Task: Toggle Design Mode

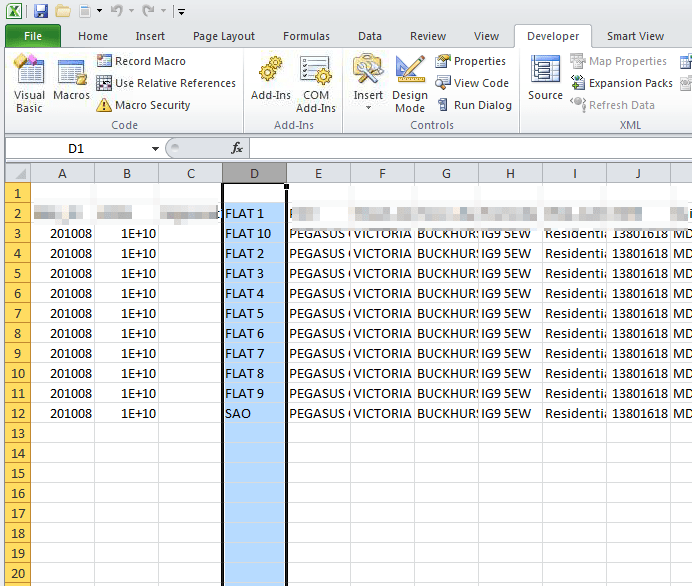Action: coord(410,83)
